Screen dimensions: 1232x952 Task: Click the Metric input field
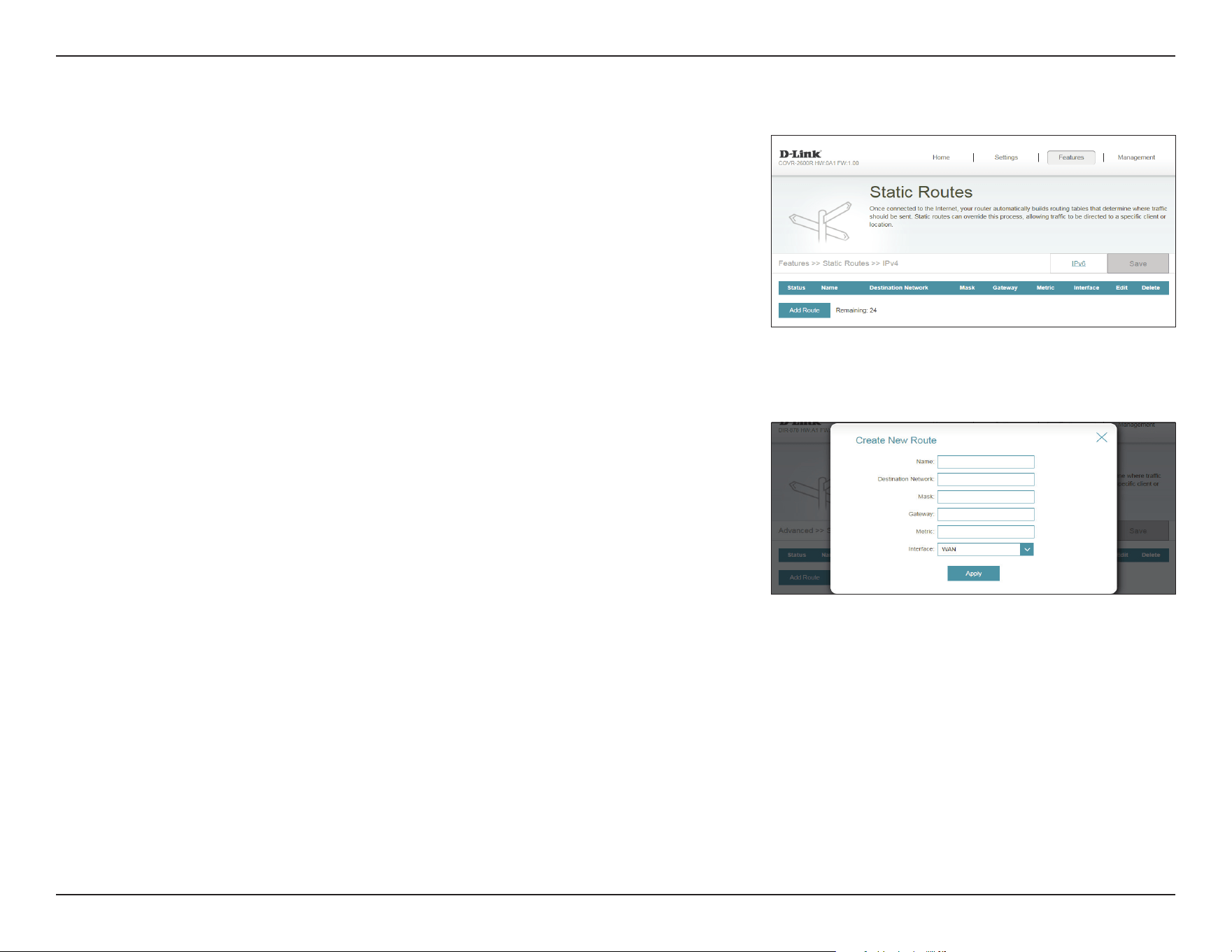pos(986,532)
